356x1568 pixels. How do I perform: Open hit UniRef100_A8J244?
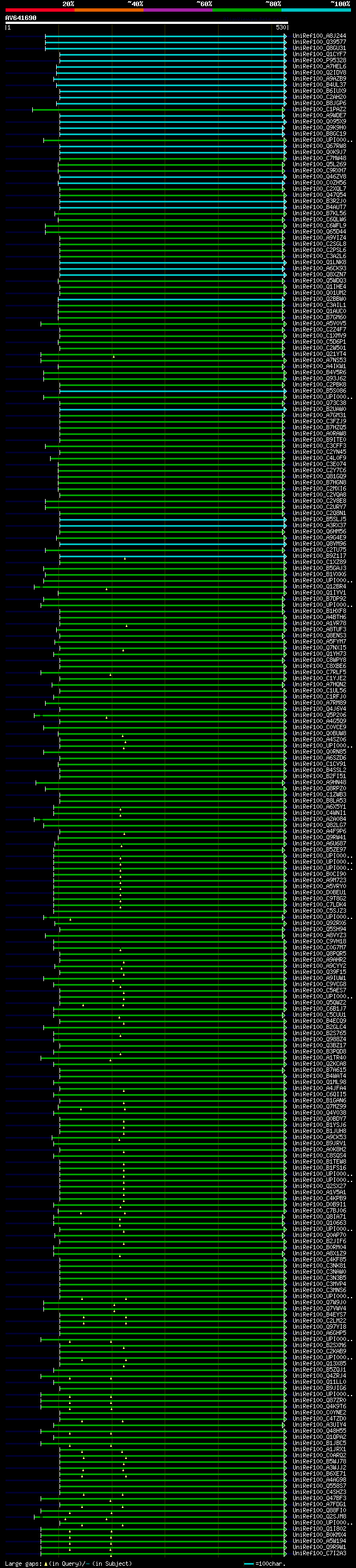(319, 36)
